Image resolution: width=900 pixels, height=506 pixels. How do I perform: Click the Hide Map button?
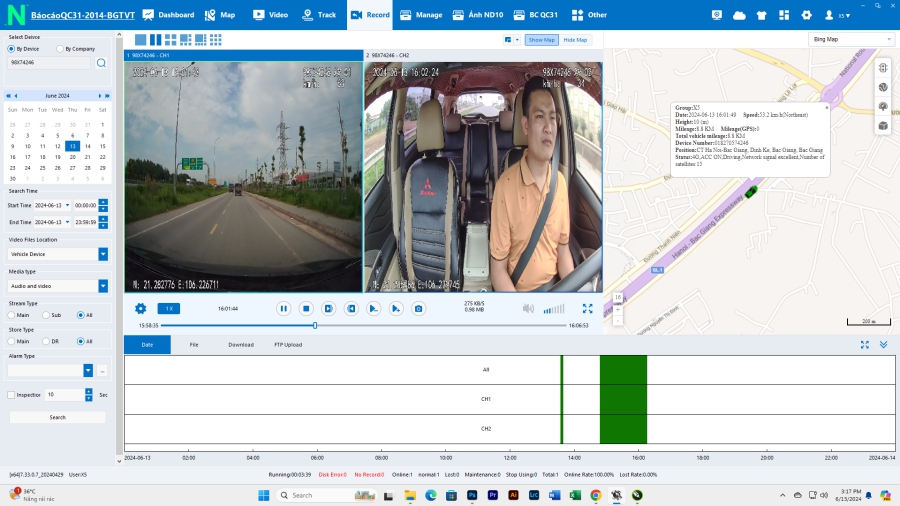tap(575, 40)
